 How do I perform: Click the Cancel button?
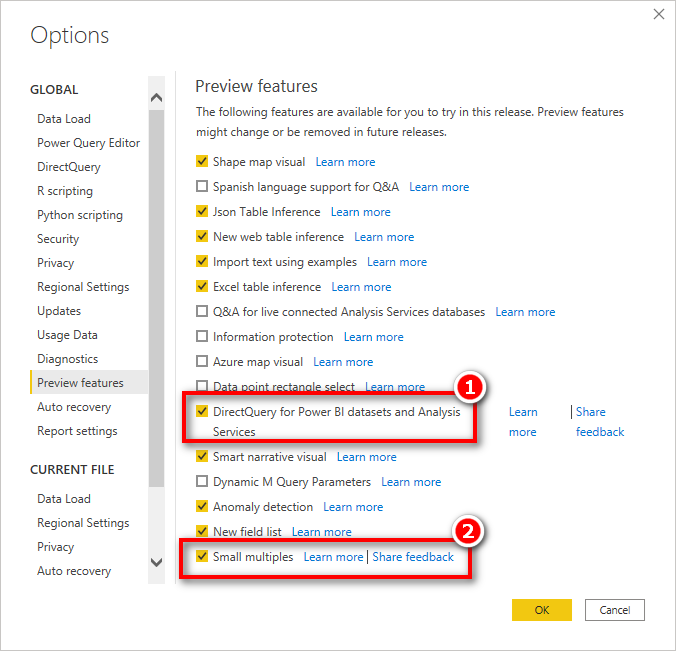point(615,610)
